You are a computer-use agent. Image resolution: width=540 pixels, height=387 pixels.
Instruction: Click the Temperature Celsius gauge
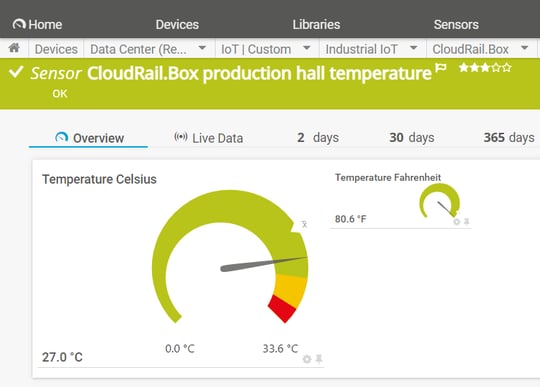[230, 257]
